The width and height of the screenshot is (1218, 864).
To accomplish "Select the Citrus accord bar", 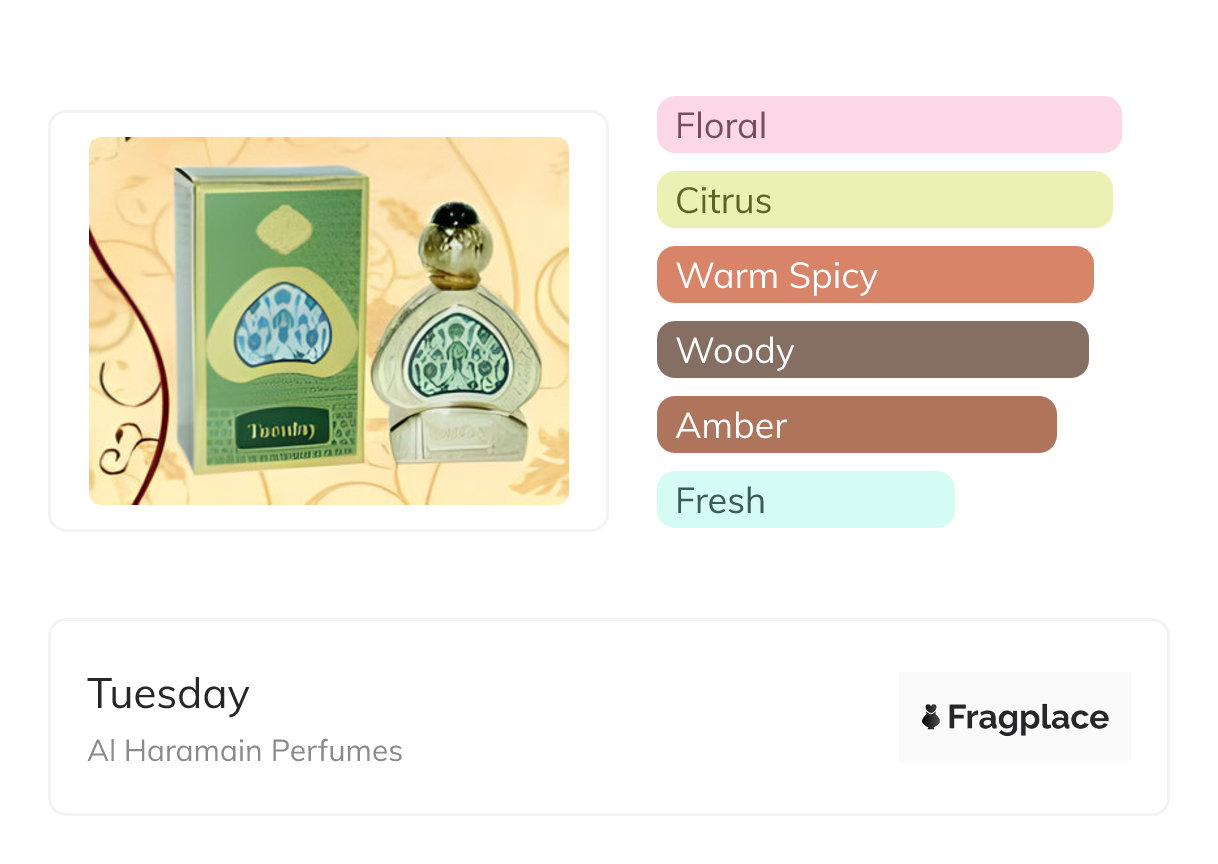I will [x=884, y=200].
